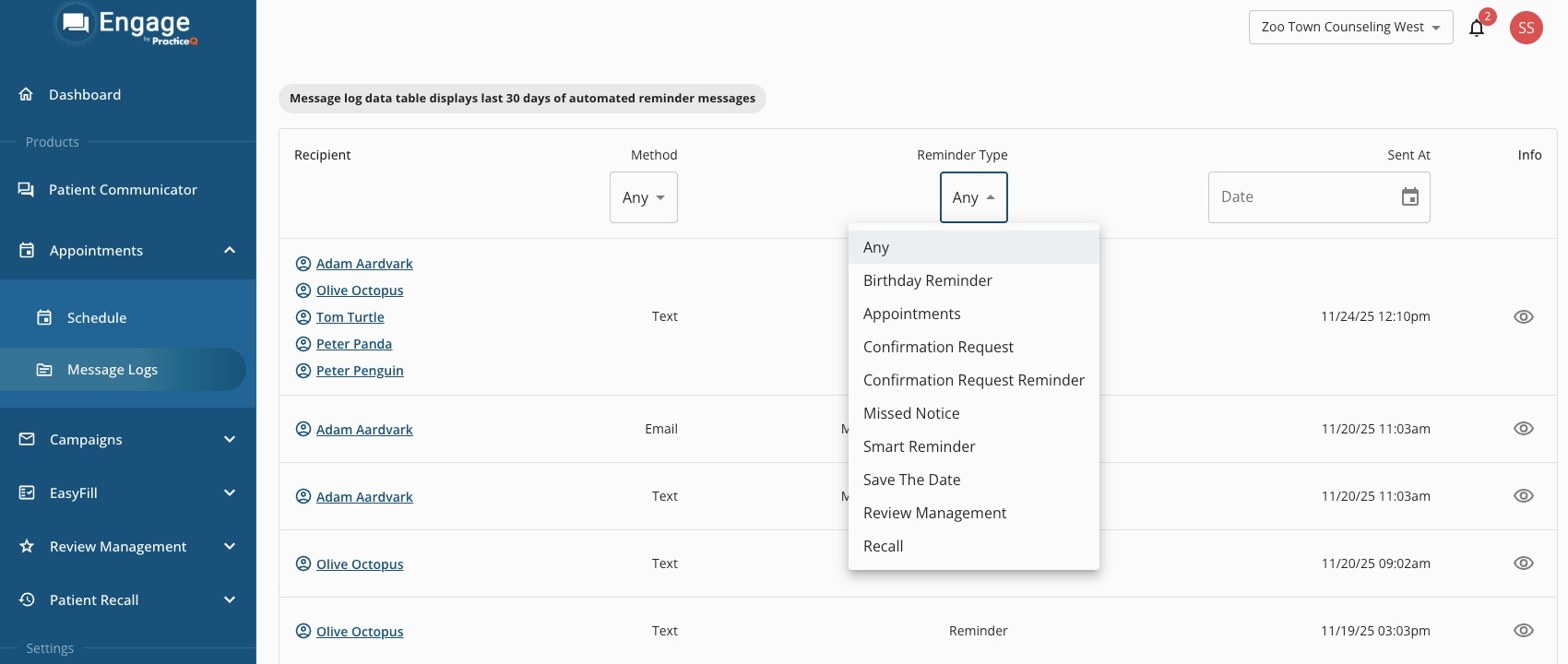This screenshot has height=664, width=1568.
Task: Click the Engage logo
Action: tap(126, 25)
